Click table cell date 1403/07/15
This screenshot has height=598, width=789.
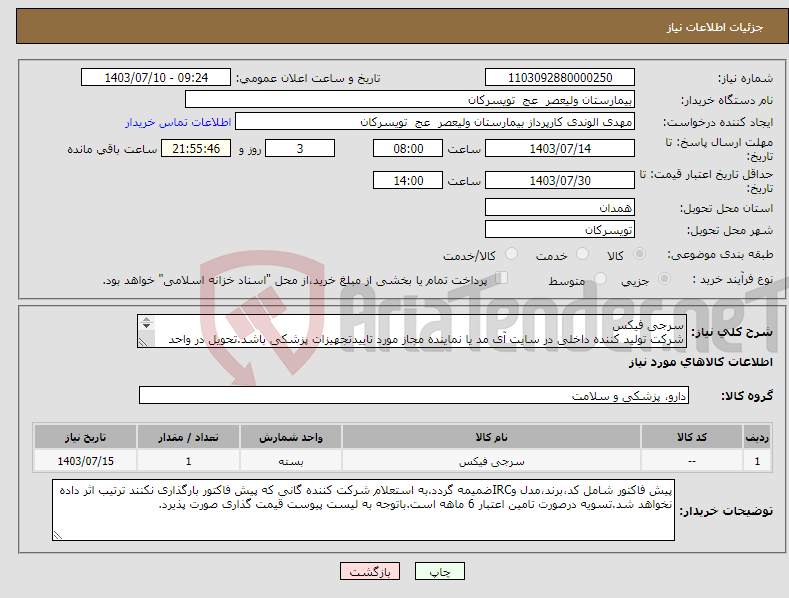click(x=86, y=461)
